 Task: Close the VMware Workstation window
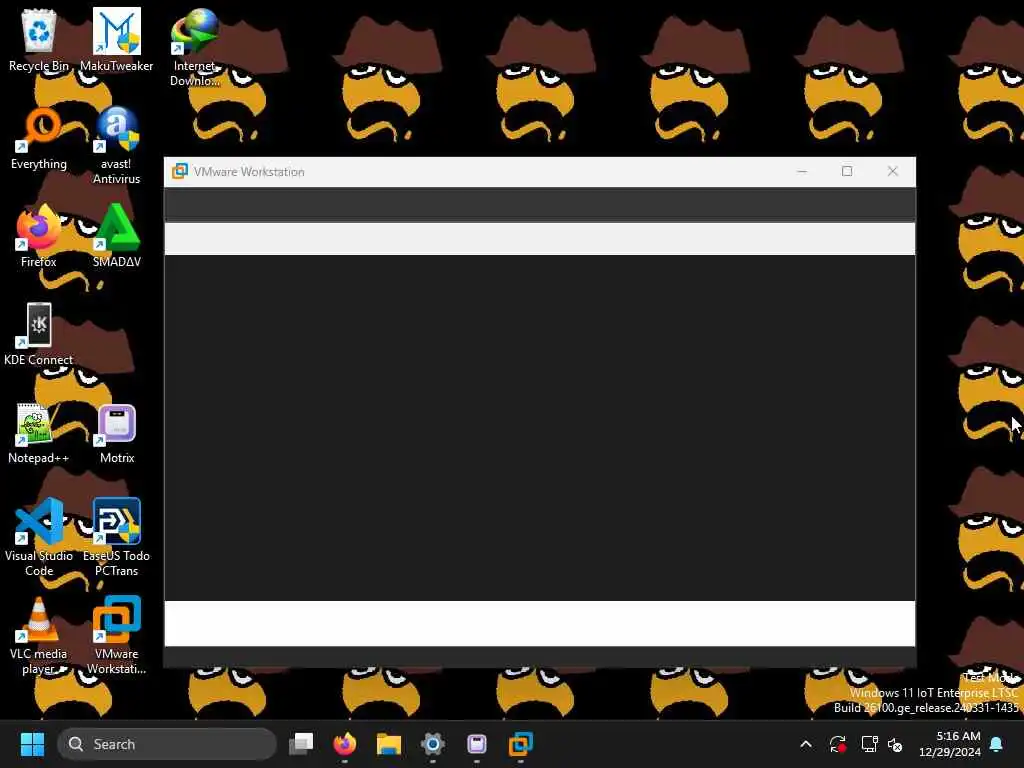893,171
